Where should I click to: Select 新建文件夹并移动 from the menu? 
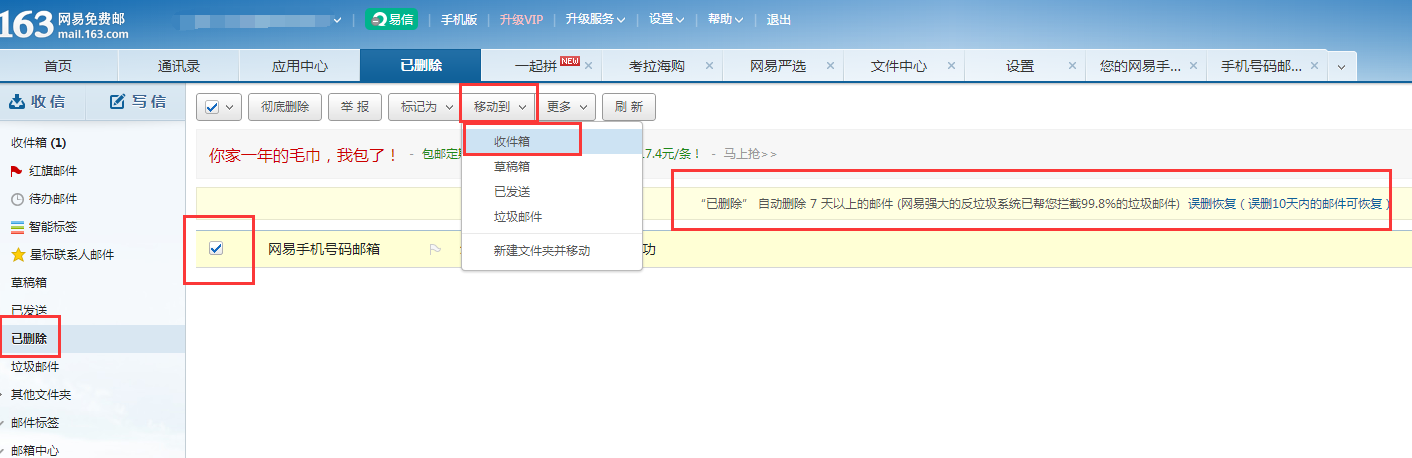point(541,251)
